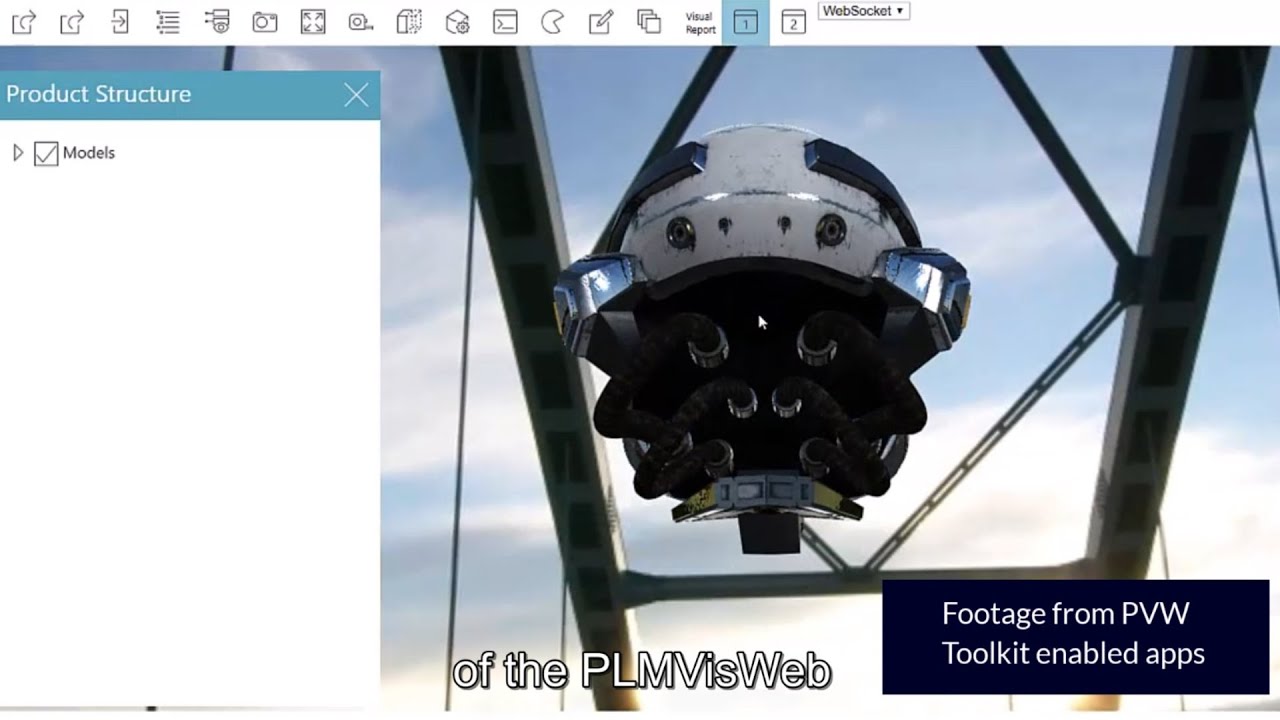This screenshot has height=720, width=1280.
Task: Click the structure tree with eye icon
Action: (217, 22)
